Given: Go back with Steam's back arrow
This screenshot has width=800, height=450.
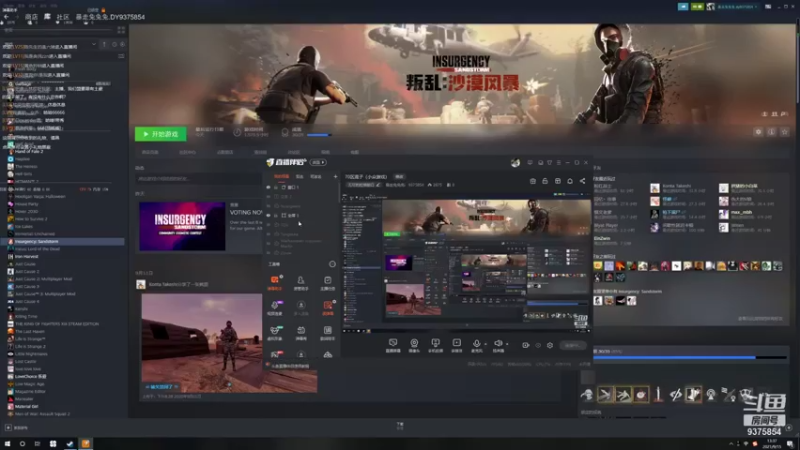Looking at the screenshot, I should point(6,17).
